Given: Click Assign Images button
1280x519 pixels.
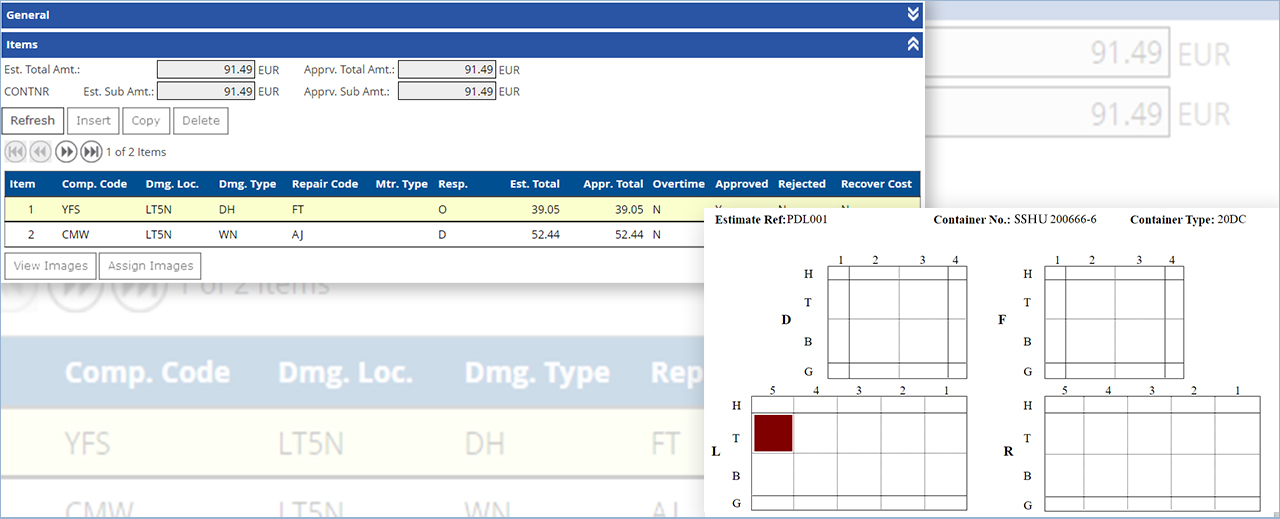Looking at the screenshot, I should [150, 266].
